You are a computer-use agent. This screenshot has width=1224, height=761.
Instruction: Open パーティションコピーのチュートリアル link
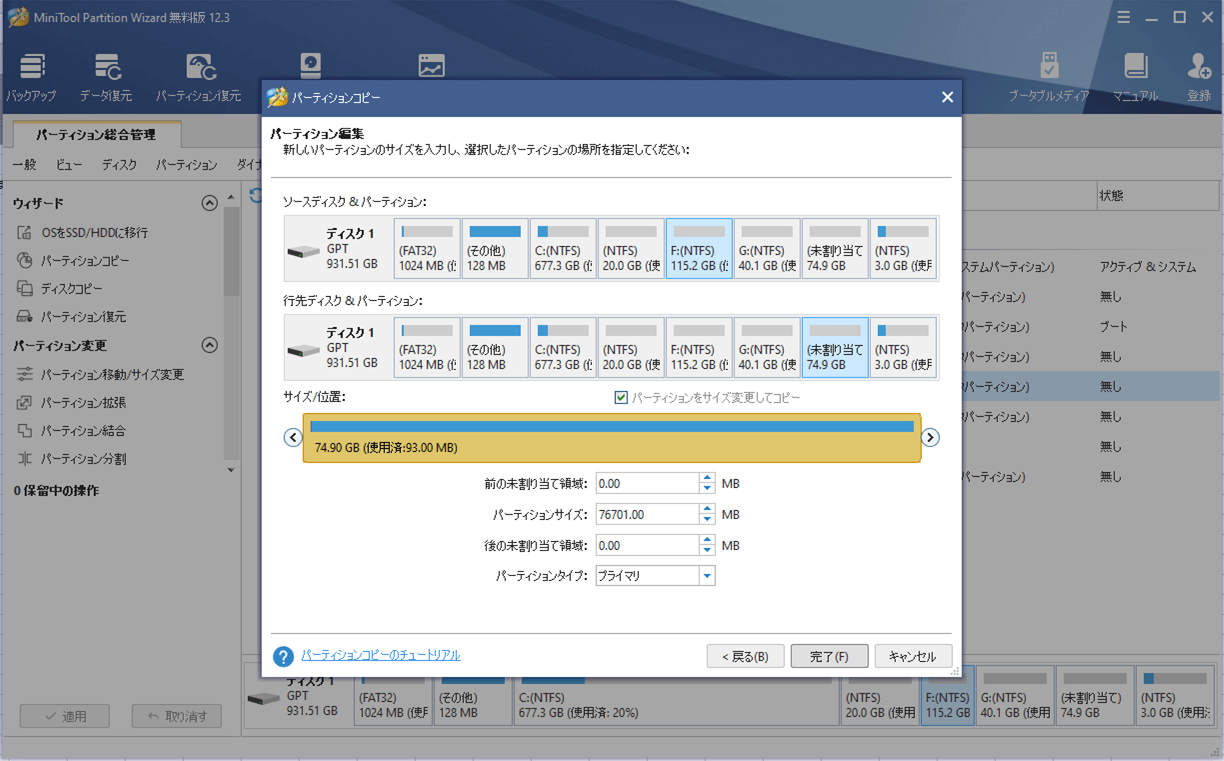[381, 655]
